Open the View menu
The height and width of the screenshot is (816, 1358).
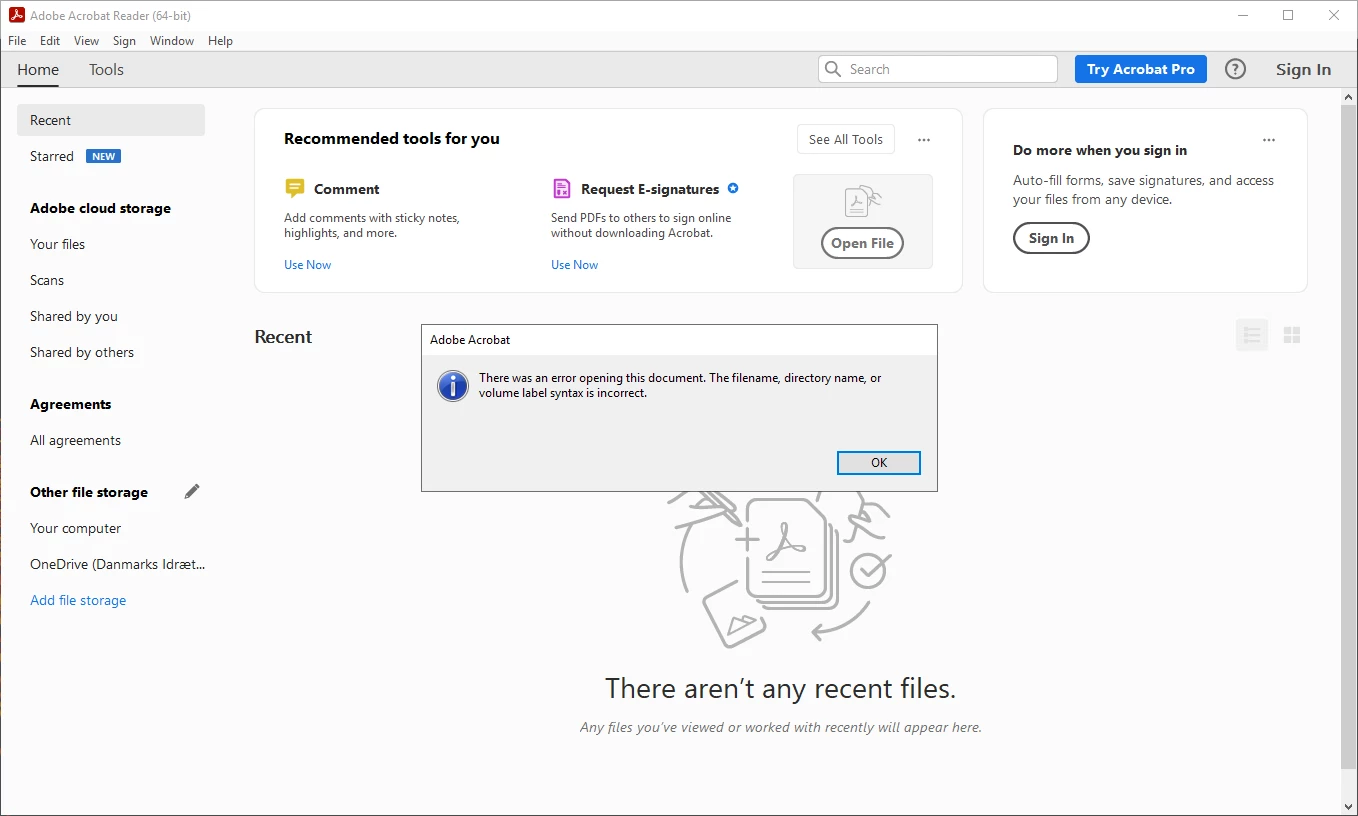tap(86, 41)
